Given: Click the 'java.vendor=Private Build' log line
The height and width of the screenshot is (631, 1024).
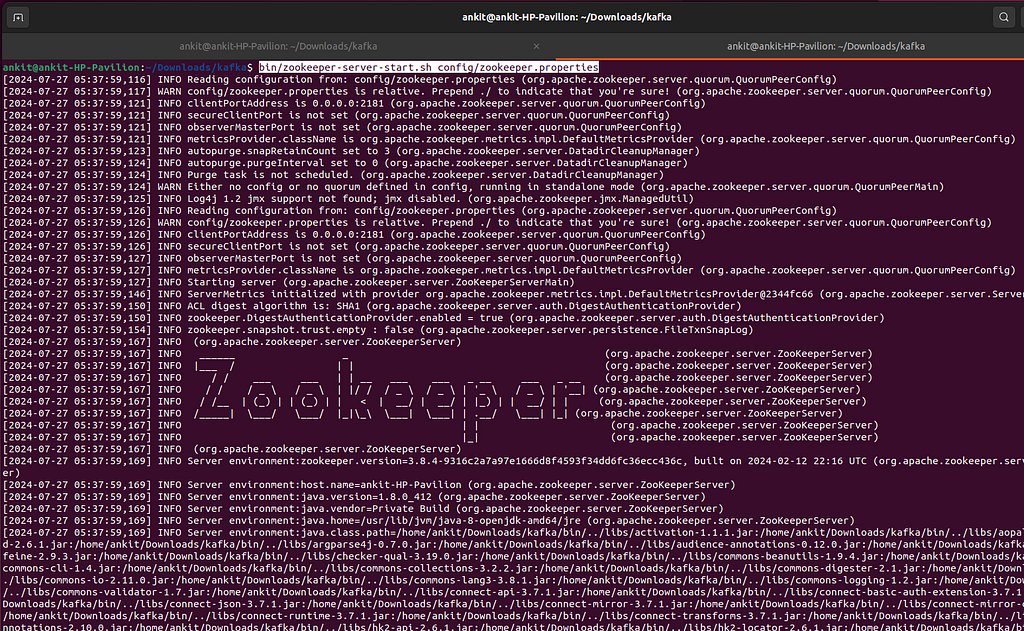Looking at the screenshot, I should [x=363, y=509].
